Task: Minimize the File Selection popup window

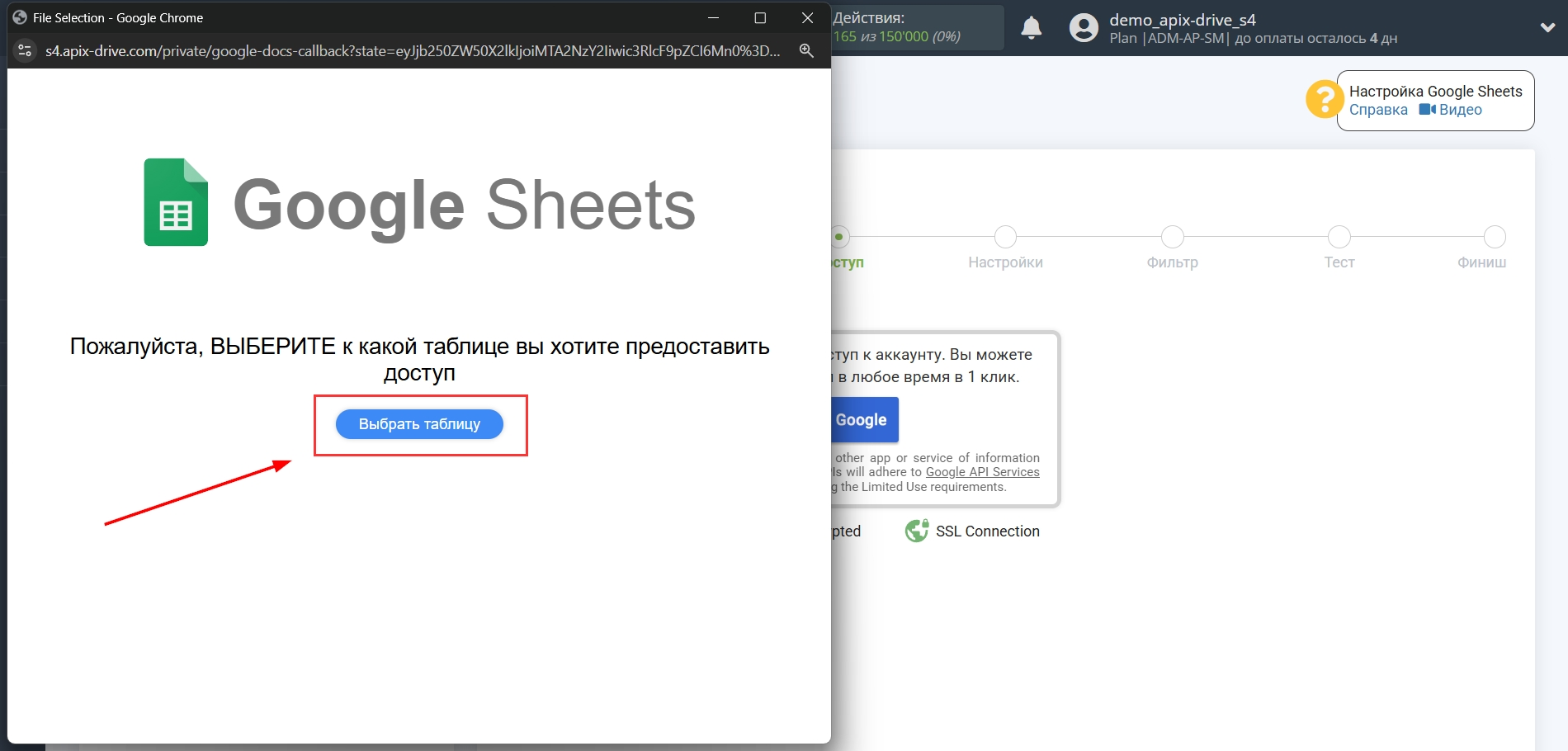Action: pyautogui.click(x=713, y=17)
